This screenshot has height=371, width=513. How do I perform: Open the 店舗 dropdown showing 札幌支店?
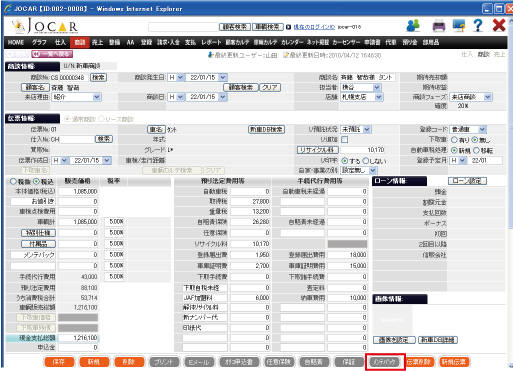[x=361, y=97]
